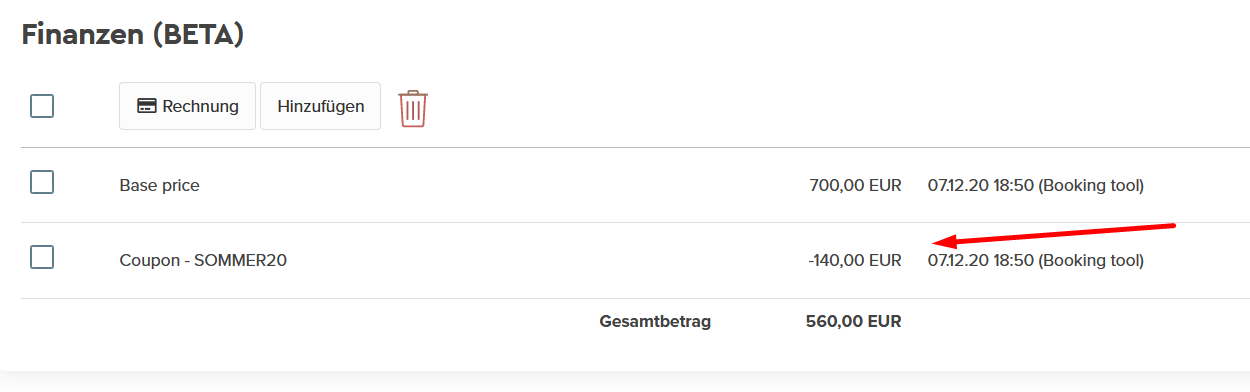
Task: Click the Hinzufügen button
Action: click(321, 106)
